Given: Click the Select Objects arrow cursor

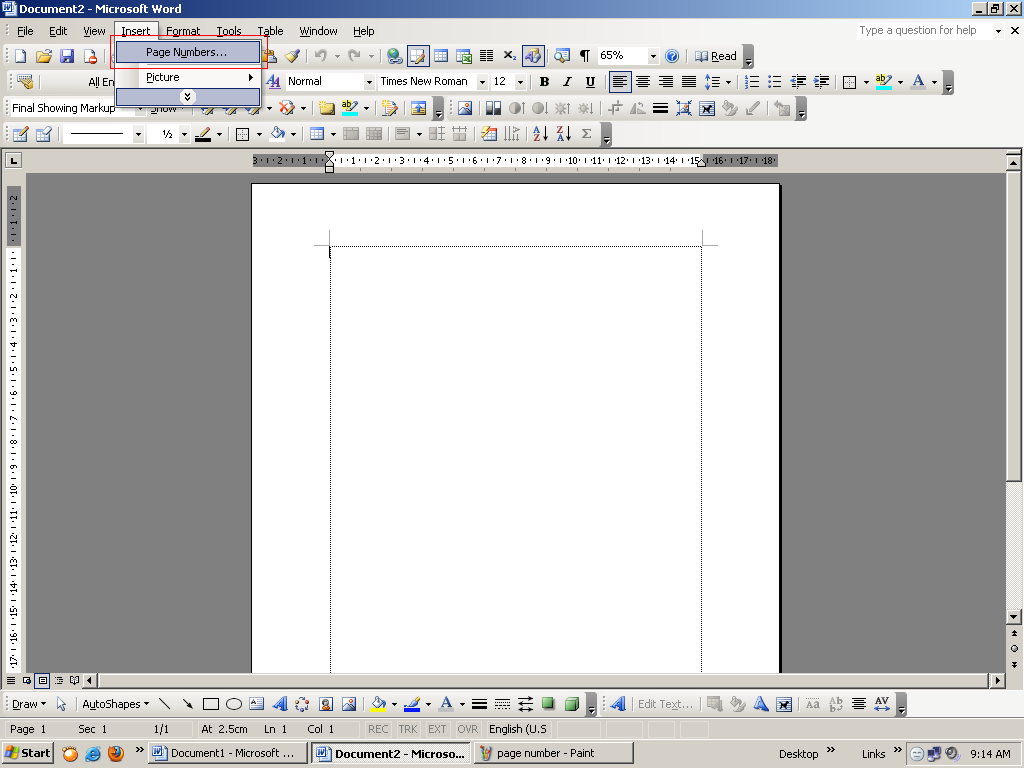Looking at the screenshot, I should (x=61, y=704).
